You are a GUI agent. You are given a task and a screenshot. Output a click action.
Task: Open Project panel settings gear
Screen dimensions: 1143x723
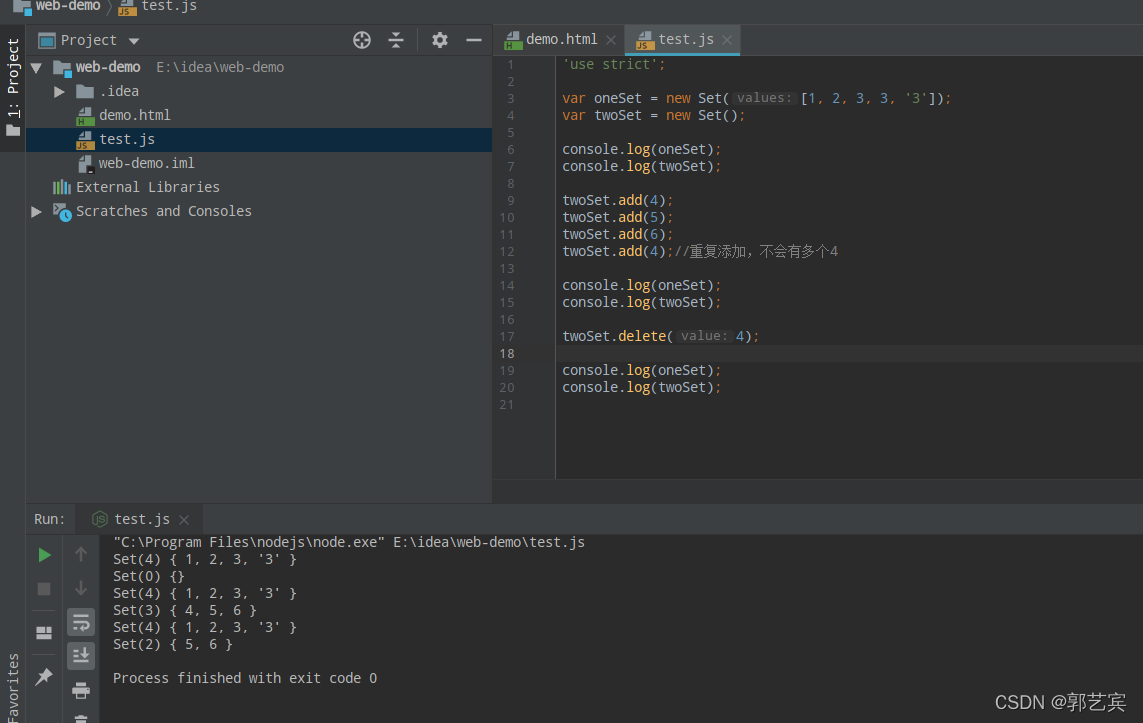click(x=440, y=40)
